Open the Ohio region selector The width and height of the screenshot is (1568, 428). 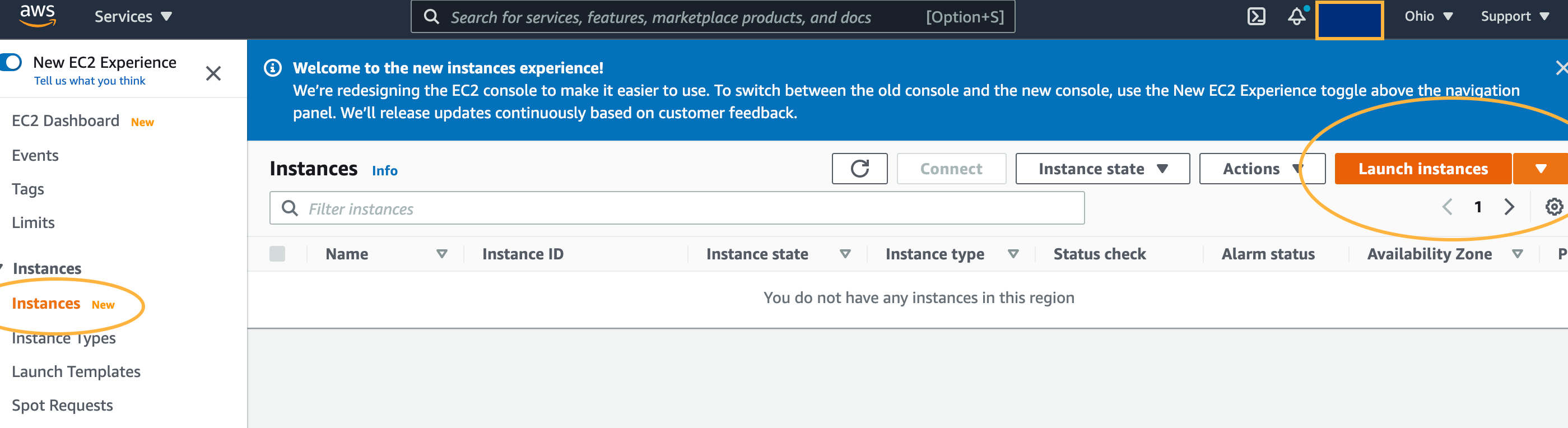[1429, 16]
